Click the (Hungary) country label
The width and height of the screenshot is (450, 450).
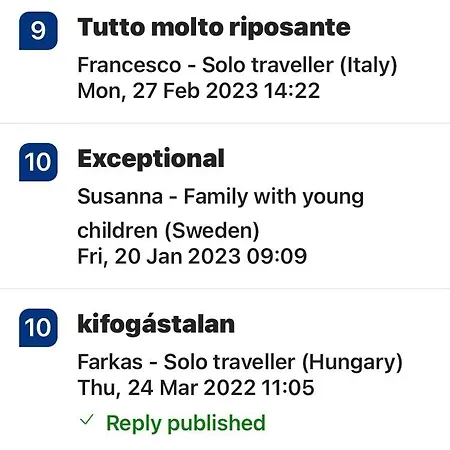click(352, 363)
